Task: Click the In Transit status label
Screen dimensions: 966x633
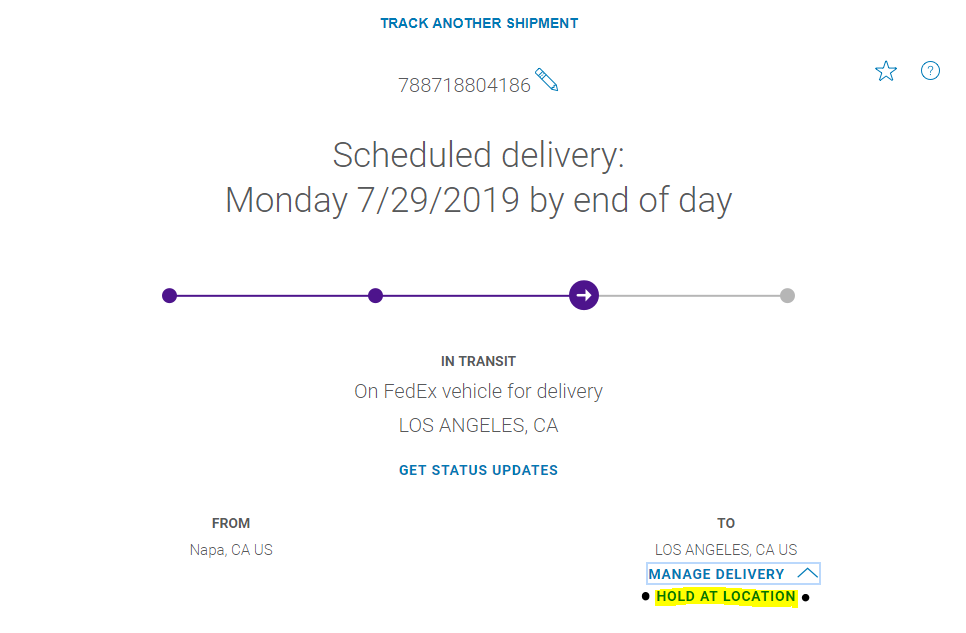Action: [x=479, y=362]
